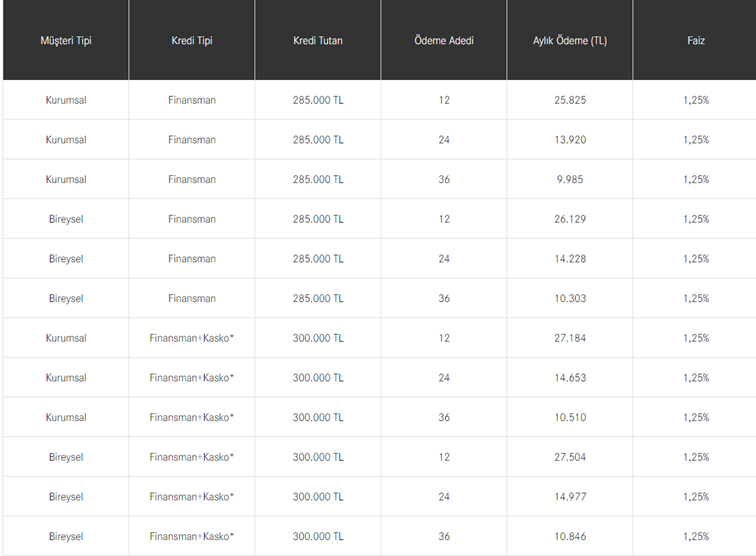
Task: Click the Aylık Ödeme (TL) header
Action: 570,41
